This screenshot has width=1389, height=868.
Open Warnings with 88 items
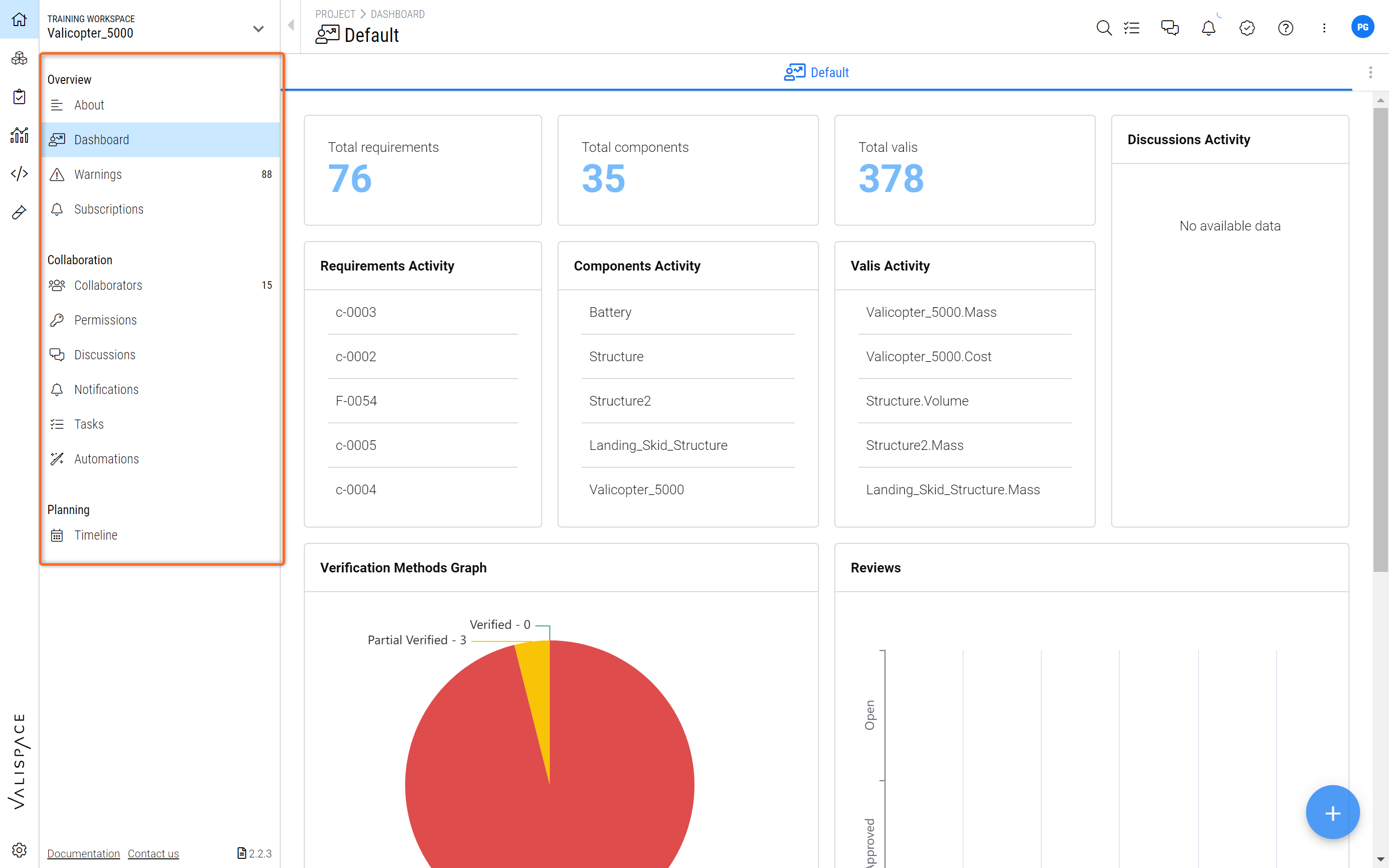(x=160, y=175)
